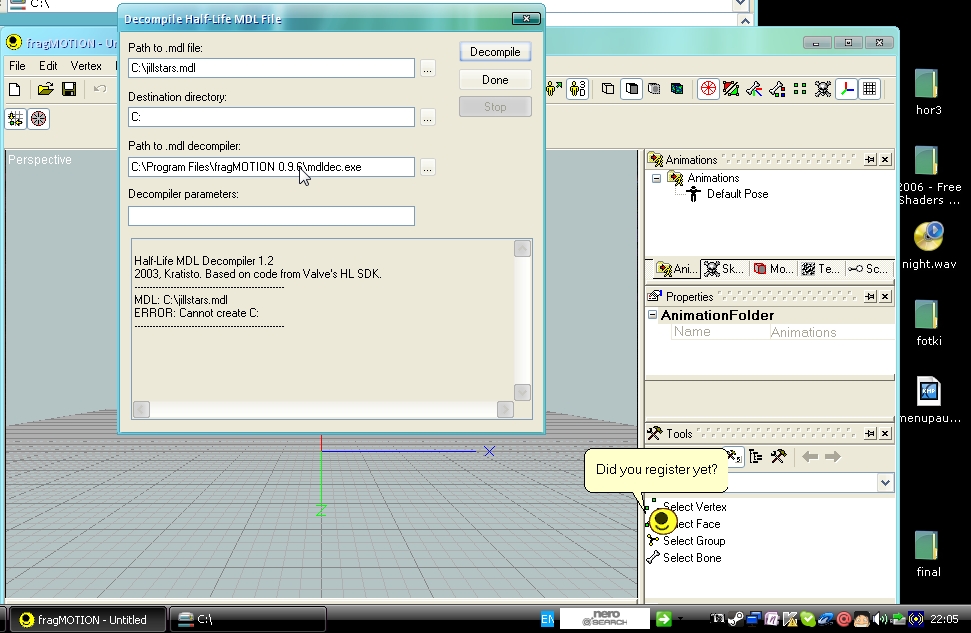Toggle the XYZ axes display button
The image size is (971, 633).
click(x=847, y=89)
